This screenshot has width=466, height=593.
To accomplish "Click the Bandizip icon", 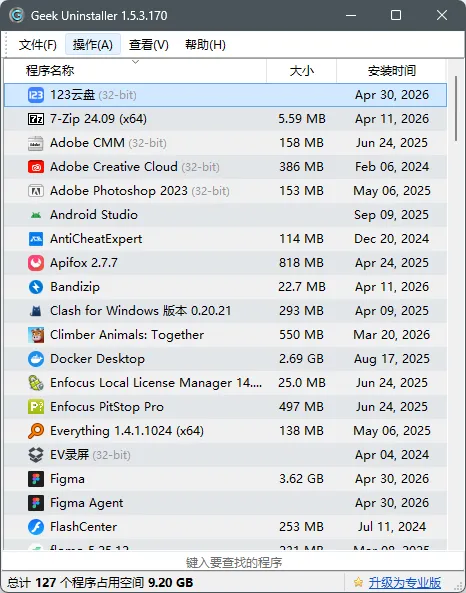I will (x=36, y=287).
